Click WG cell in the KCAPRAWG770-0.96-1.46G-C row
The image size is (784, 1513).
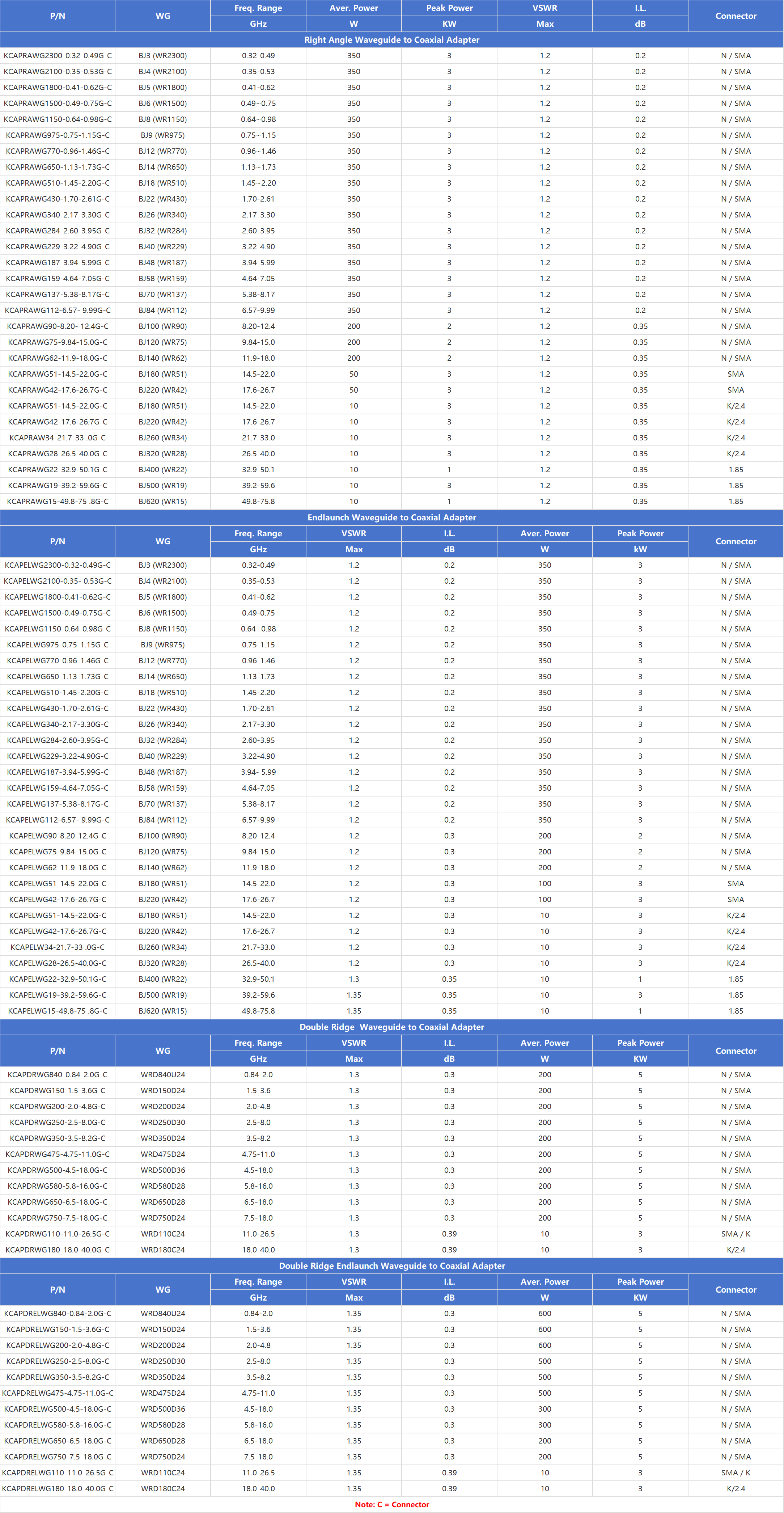click(163, 151)
